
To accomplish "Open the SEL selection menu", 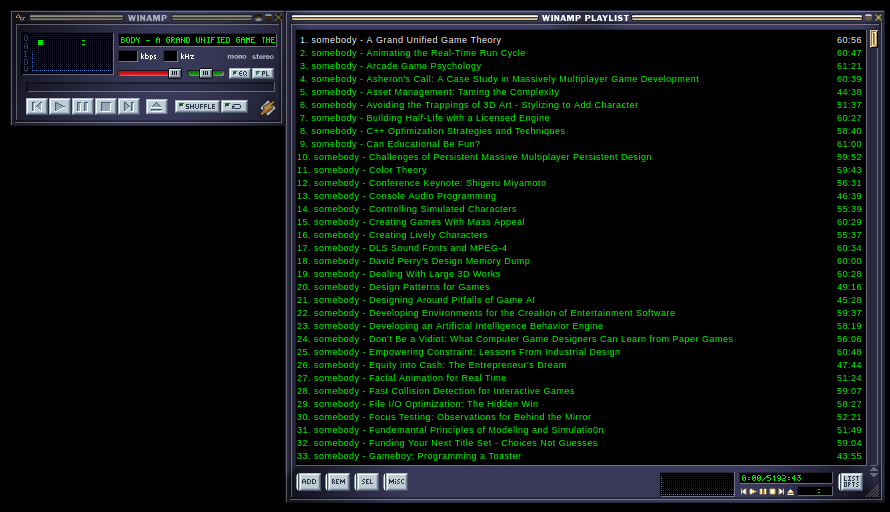I will point(367,482).
